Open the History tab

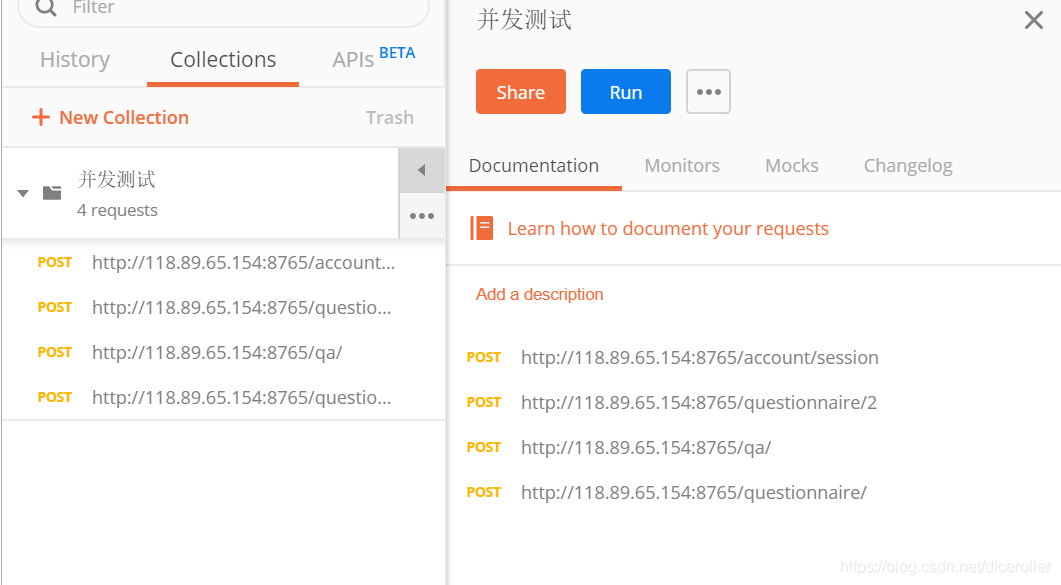point(74,60)
